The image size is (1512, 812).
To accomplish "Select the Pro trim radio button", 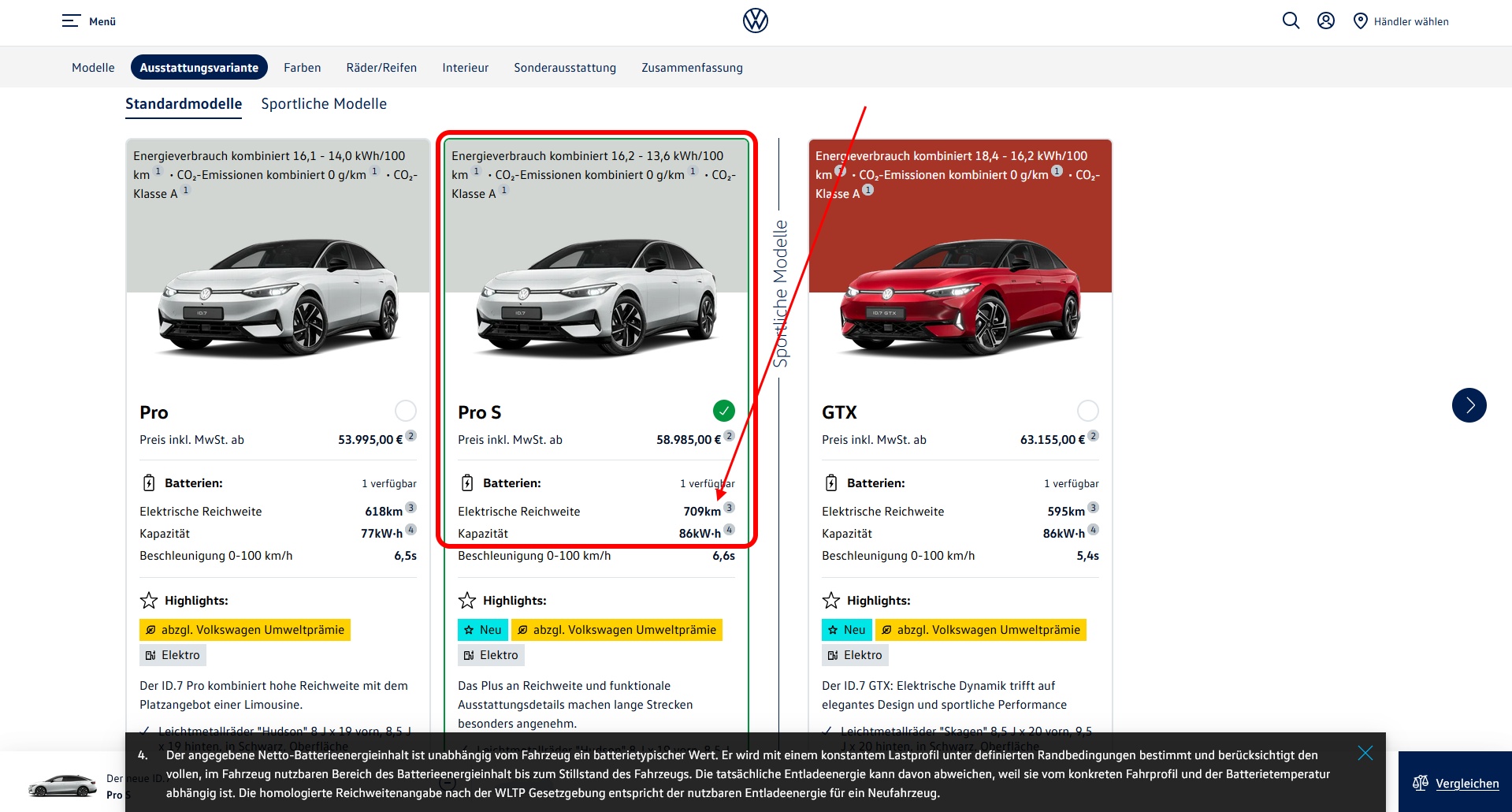I will 406,411.
